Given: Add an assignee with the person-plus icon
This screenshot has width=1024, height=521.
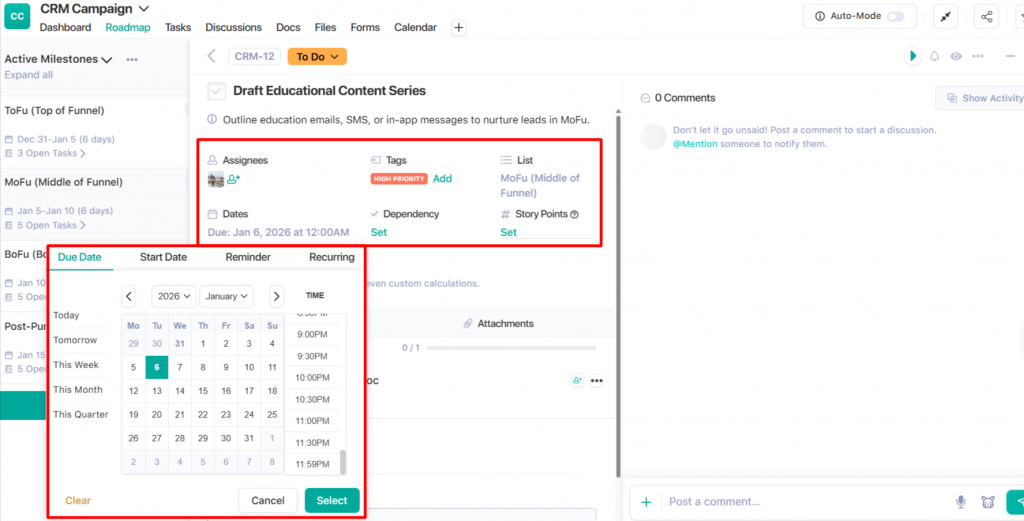Looking at the screenshot, I should pyautogui.click(x=233, y=179).
